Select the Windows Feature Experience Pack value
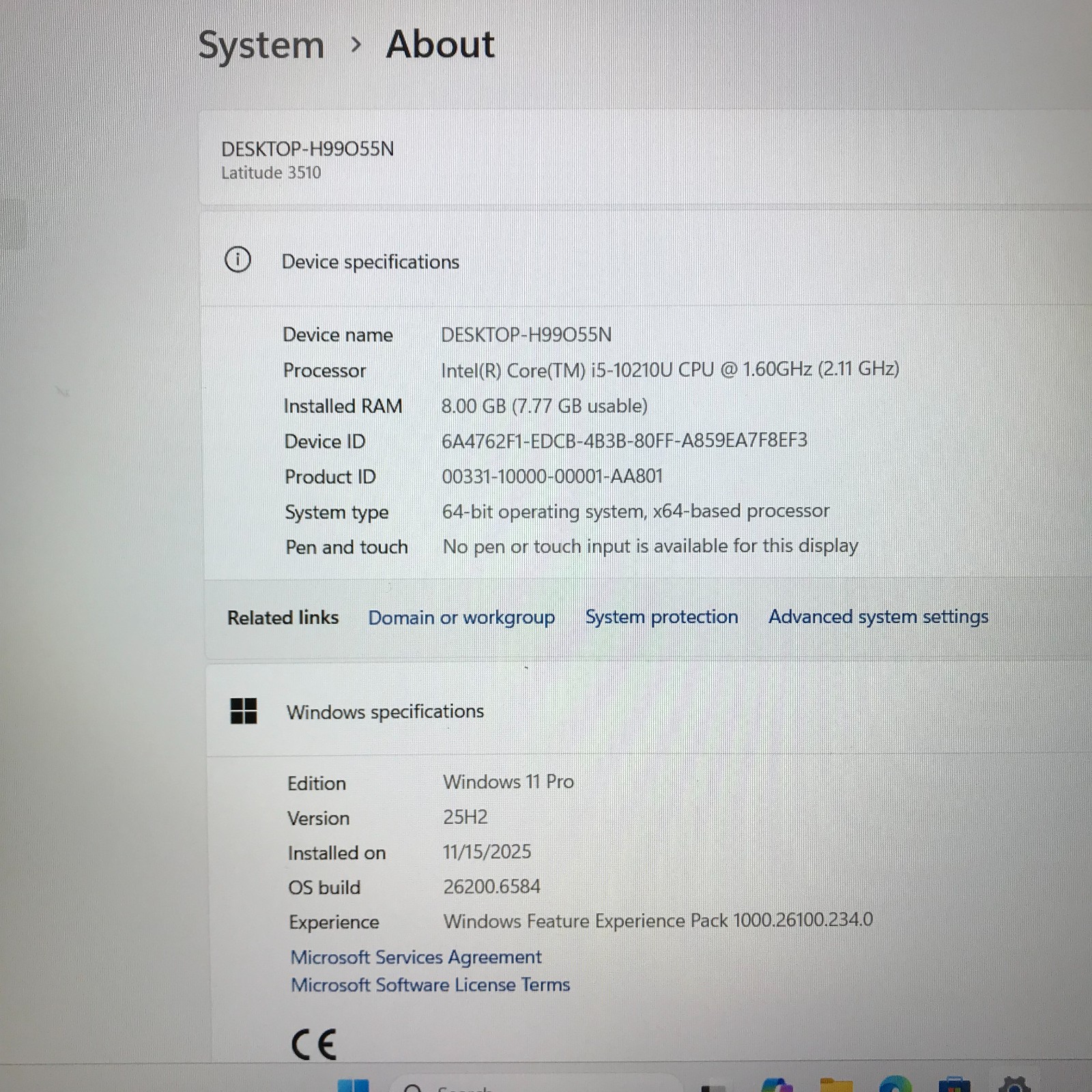This screenshot has height=1092, width=1092. pos(658,921)
